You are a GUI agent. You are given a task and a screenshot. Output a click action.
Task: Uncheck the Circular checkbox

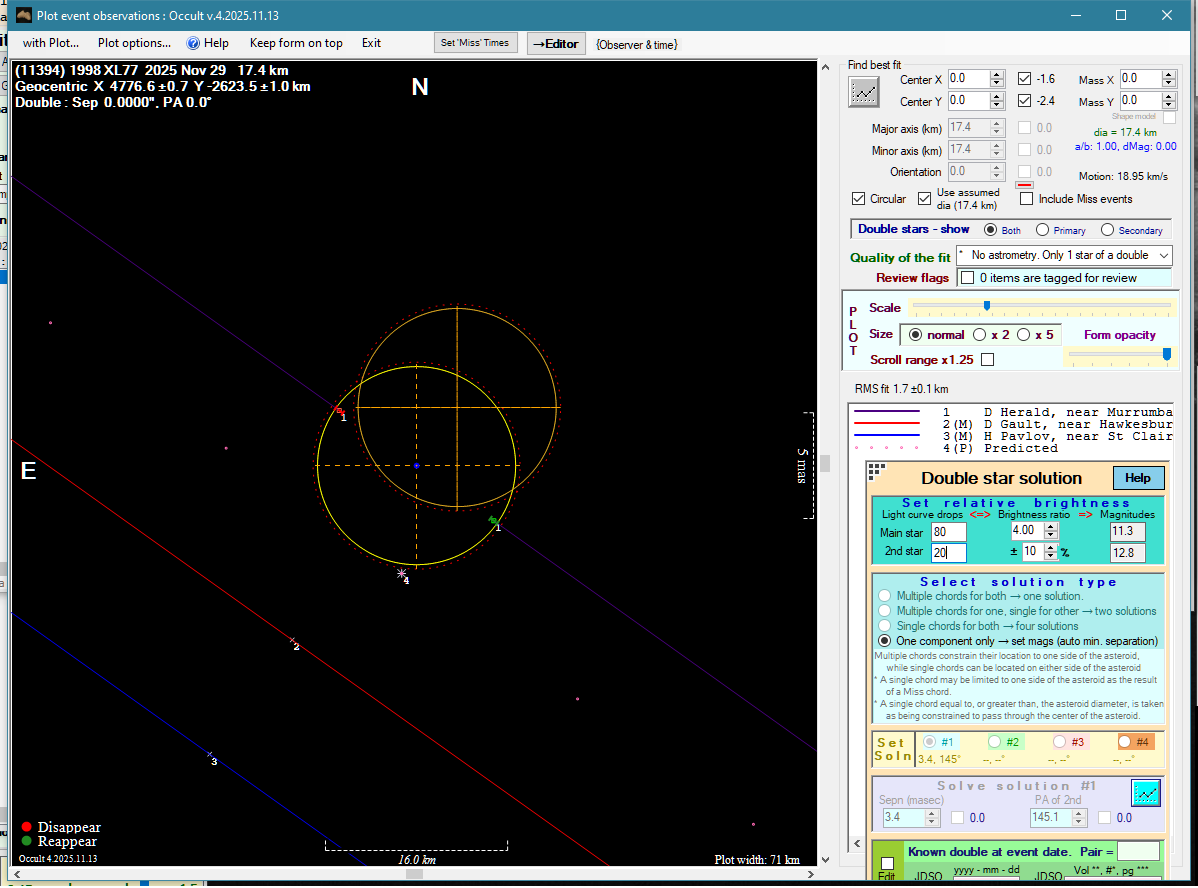(x=858, y=199)
